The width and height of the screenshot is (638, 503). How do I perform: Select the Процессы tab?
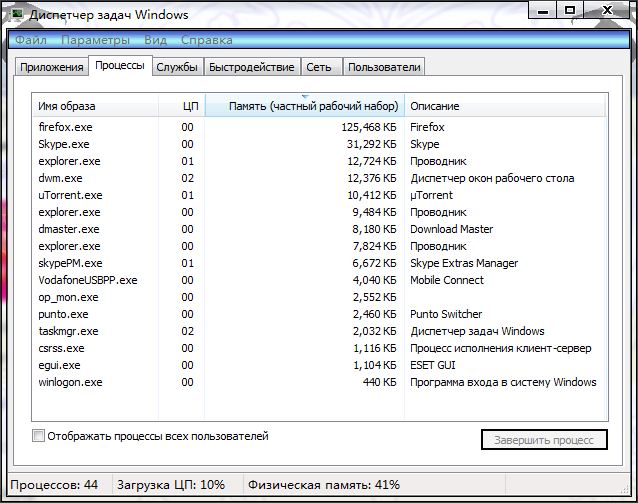120,65
